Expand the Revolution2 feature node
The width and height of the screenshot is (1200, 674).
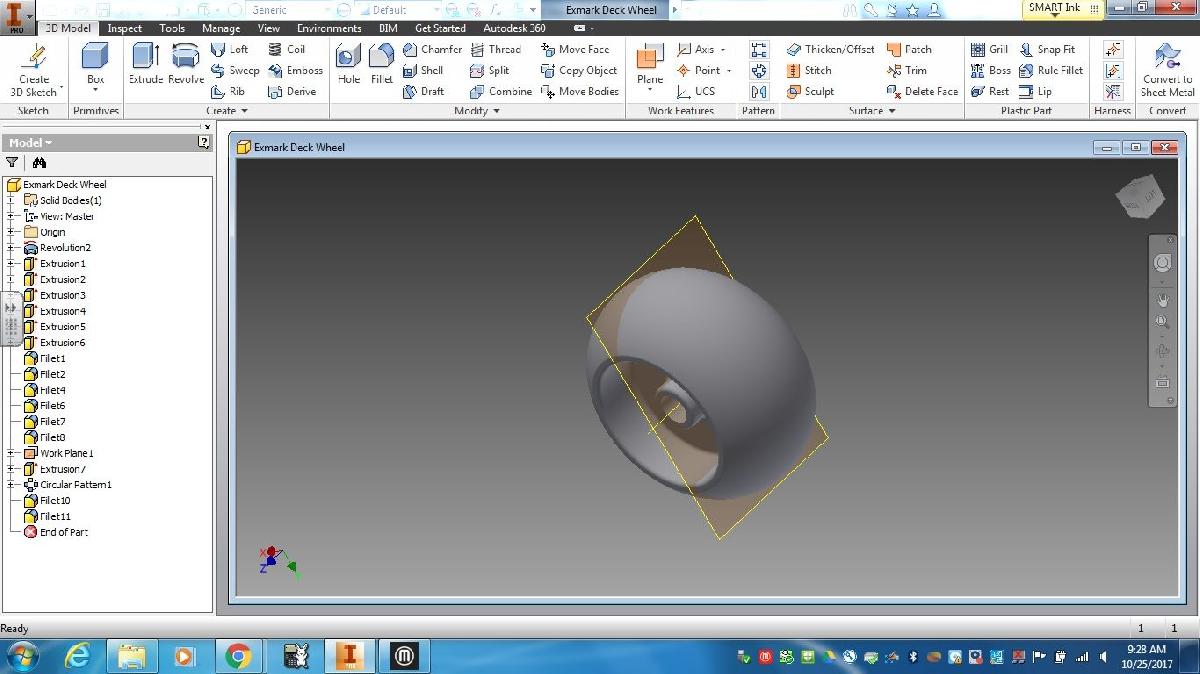[x=11, y=248]
